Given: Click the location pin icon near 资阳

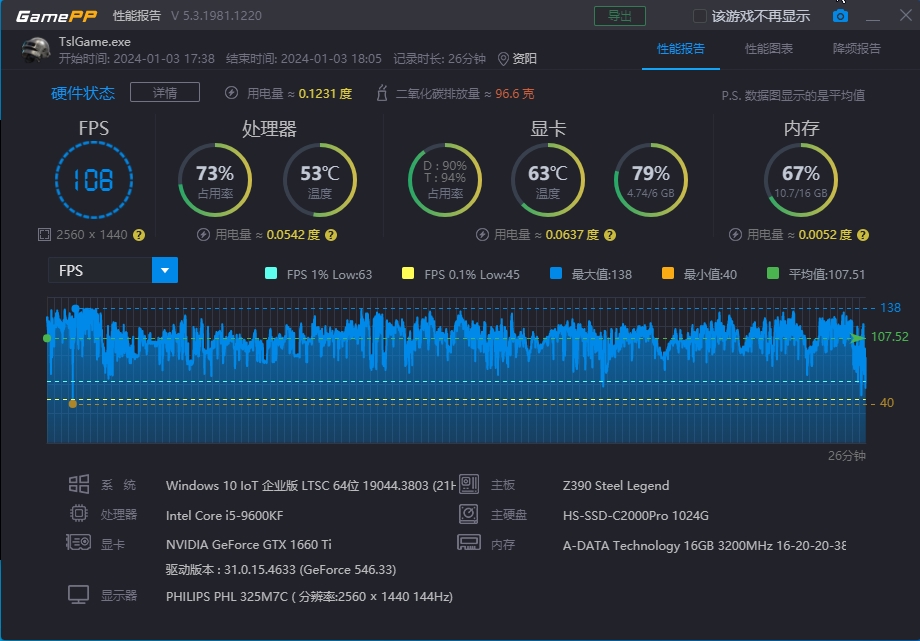Looking at the screenshot, I should point(503,59).
